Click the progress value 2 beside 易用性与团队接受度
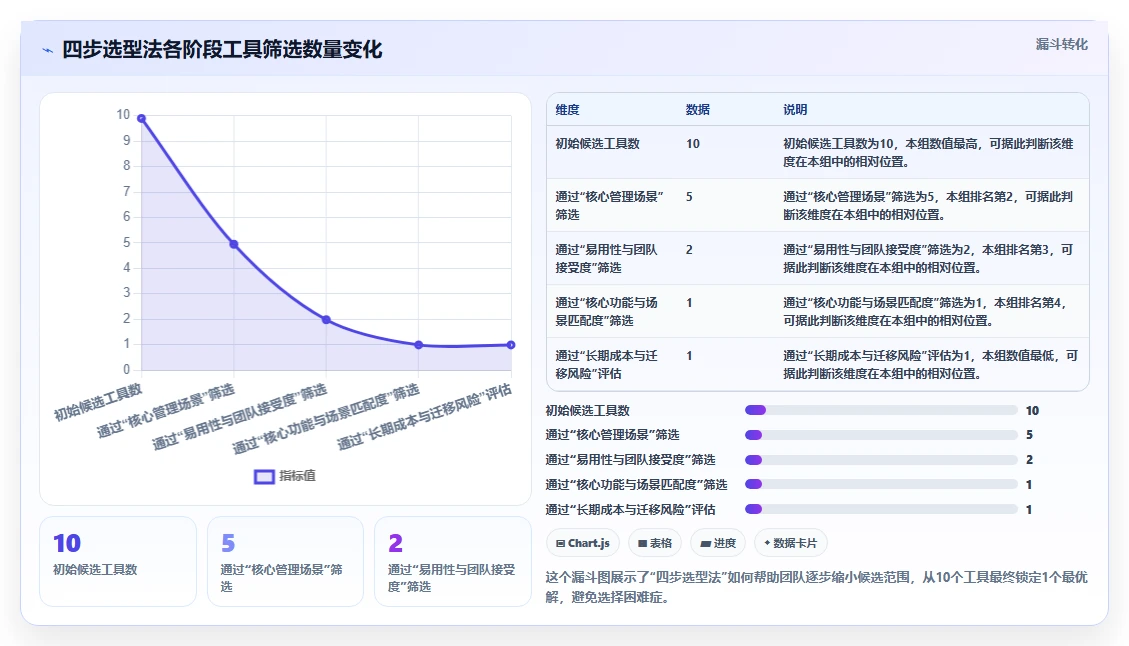Image resolution: width=1129 pixels, height=646 pixels. coord(1030,459)
